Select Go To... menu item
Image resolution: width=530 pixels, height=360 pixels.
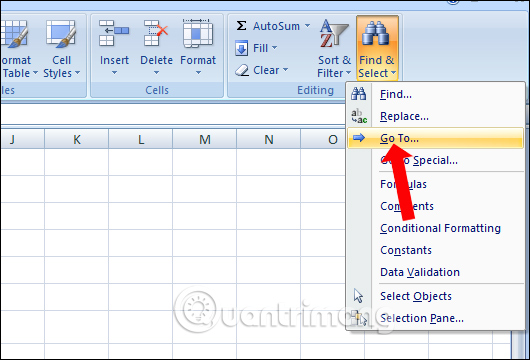click(435, 138)
